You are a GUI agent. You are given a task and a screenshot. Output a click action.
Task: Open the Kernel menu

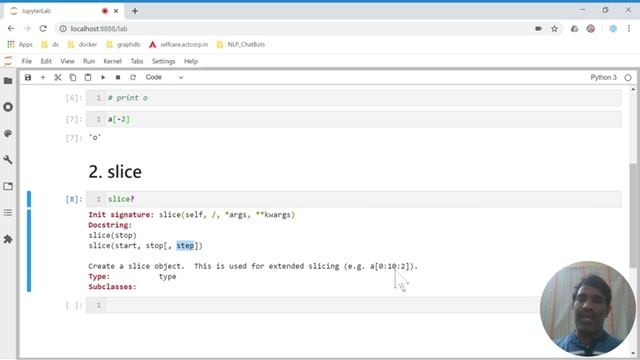click(112, 61)
